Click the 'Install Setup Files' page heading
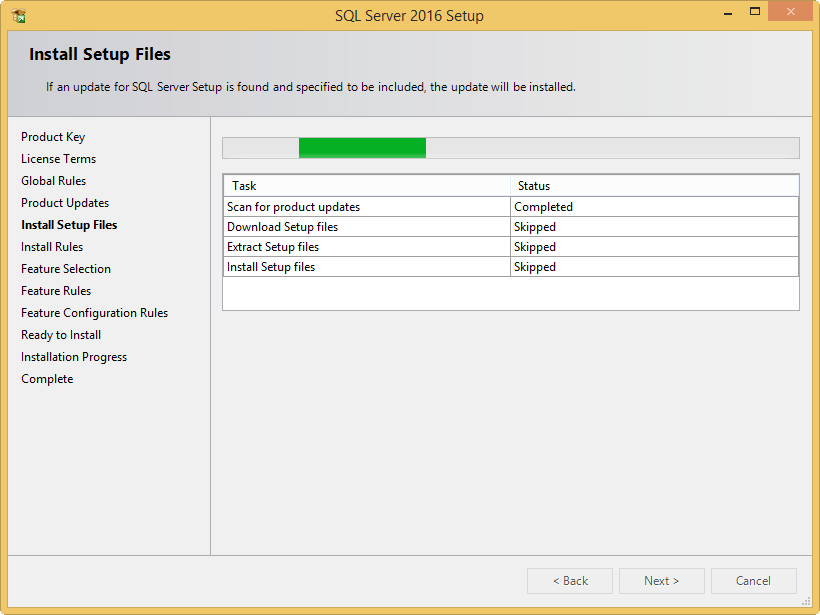This screenshot has height=615, width=820. tap(100, 54)
